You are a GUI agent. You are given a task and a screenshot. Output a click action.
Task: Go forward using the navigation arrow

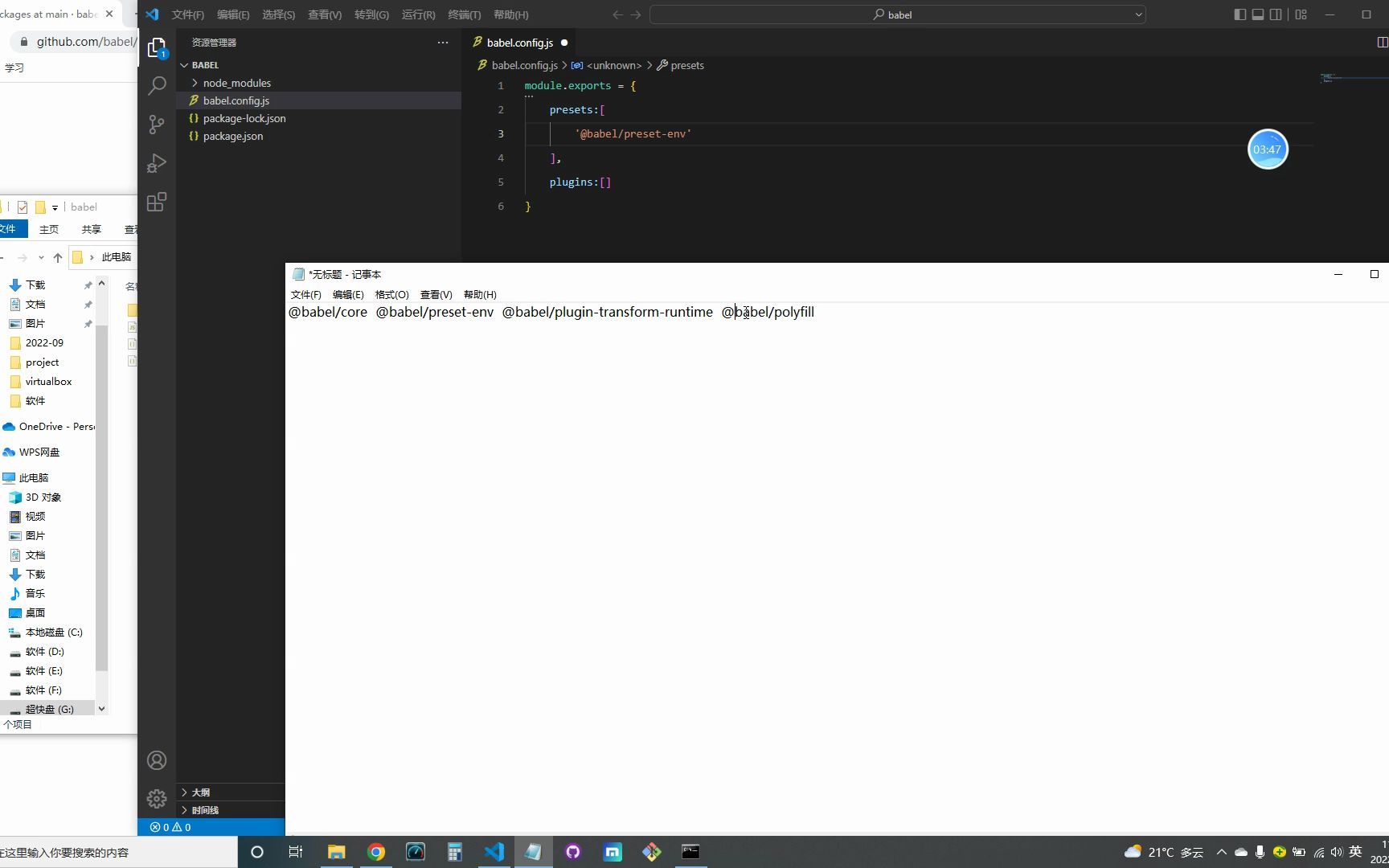coord(636,14)
